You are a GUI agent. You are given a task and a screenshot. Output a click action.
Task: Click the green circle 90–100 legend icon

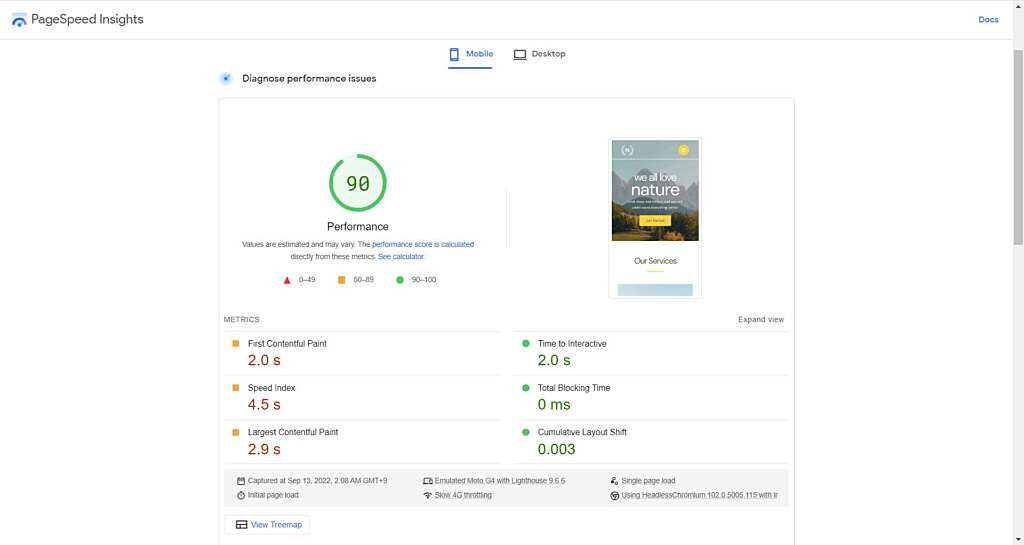[x=400, y=280]
